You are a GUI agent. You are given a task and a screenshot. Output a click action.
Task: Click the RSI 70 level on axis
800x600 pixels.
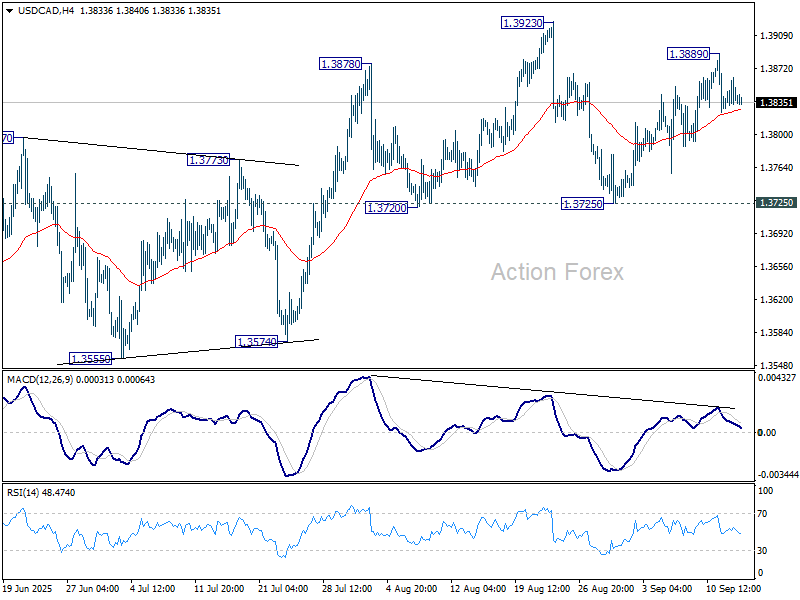pyautogui.click(x=763, y=513)
